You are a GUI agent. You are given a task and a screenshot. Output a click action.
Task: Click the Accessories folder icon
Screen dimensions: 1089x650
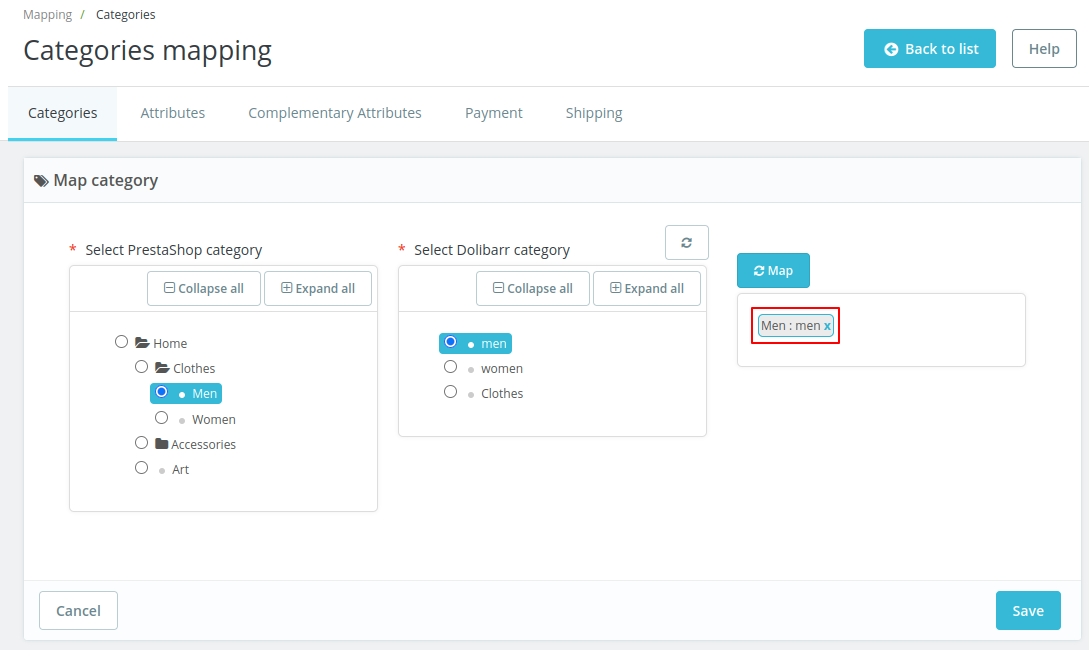[x=161, y=444]
